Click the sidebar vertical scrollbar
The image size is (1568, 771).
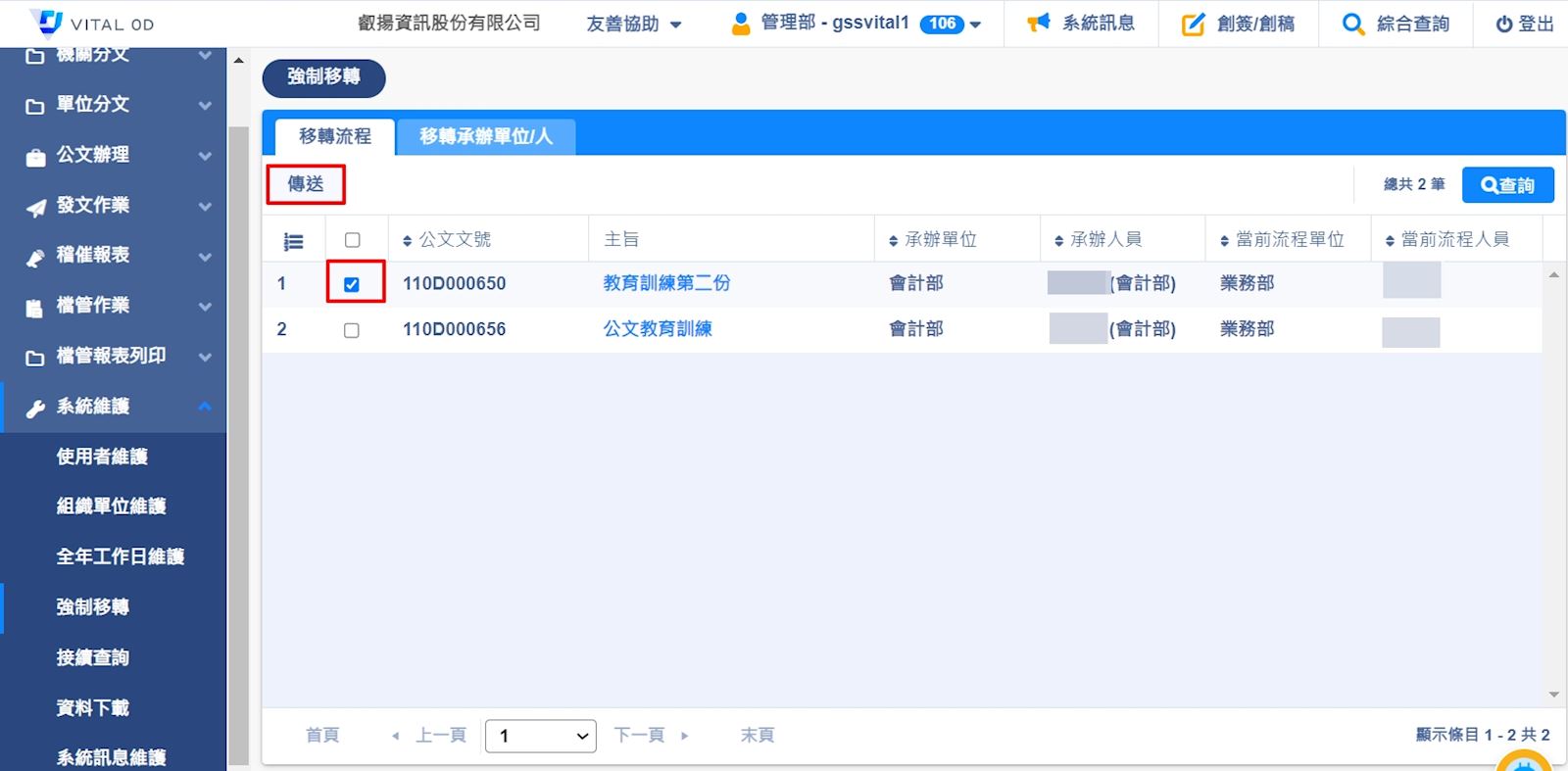click(238, 441)
